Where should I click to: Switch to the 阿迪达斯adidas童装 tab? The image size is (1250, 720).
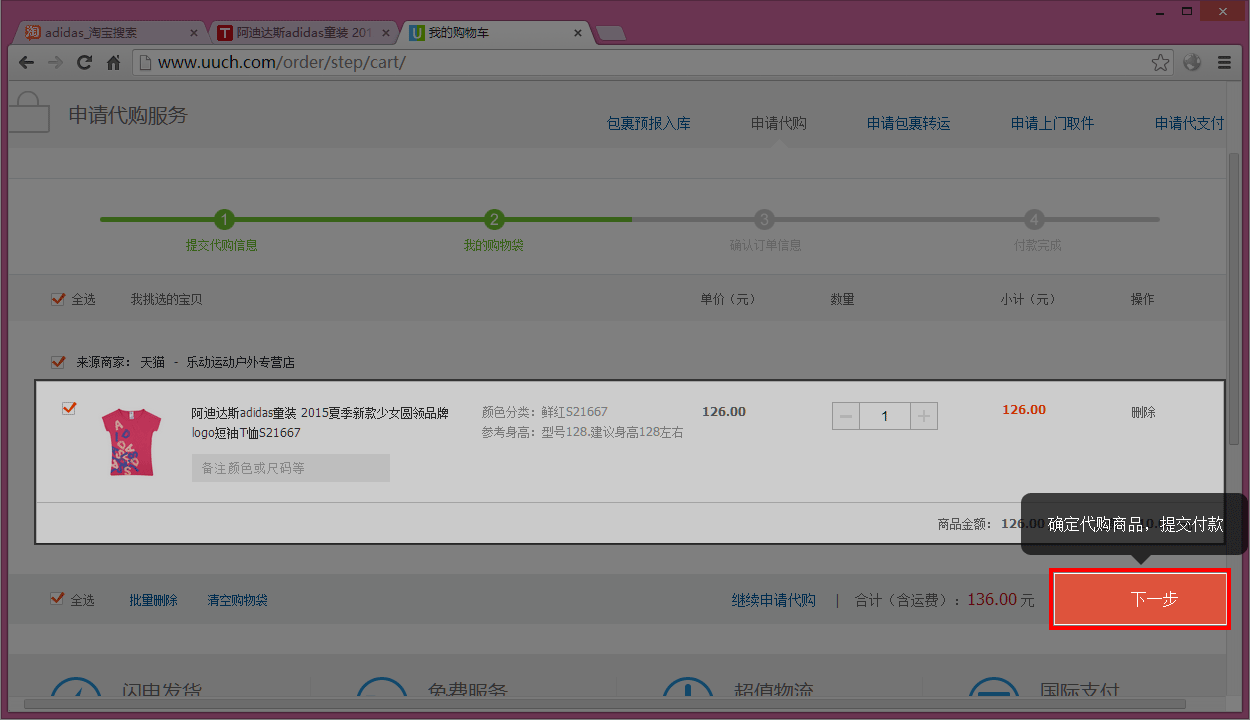302,33
